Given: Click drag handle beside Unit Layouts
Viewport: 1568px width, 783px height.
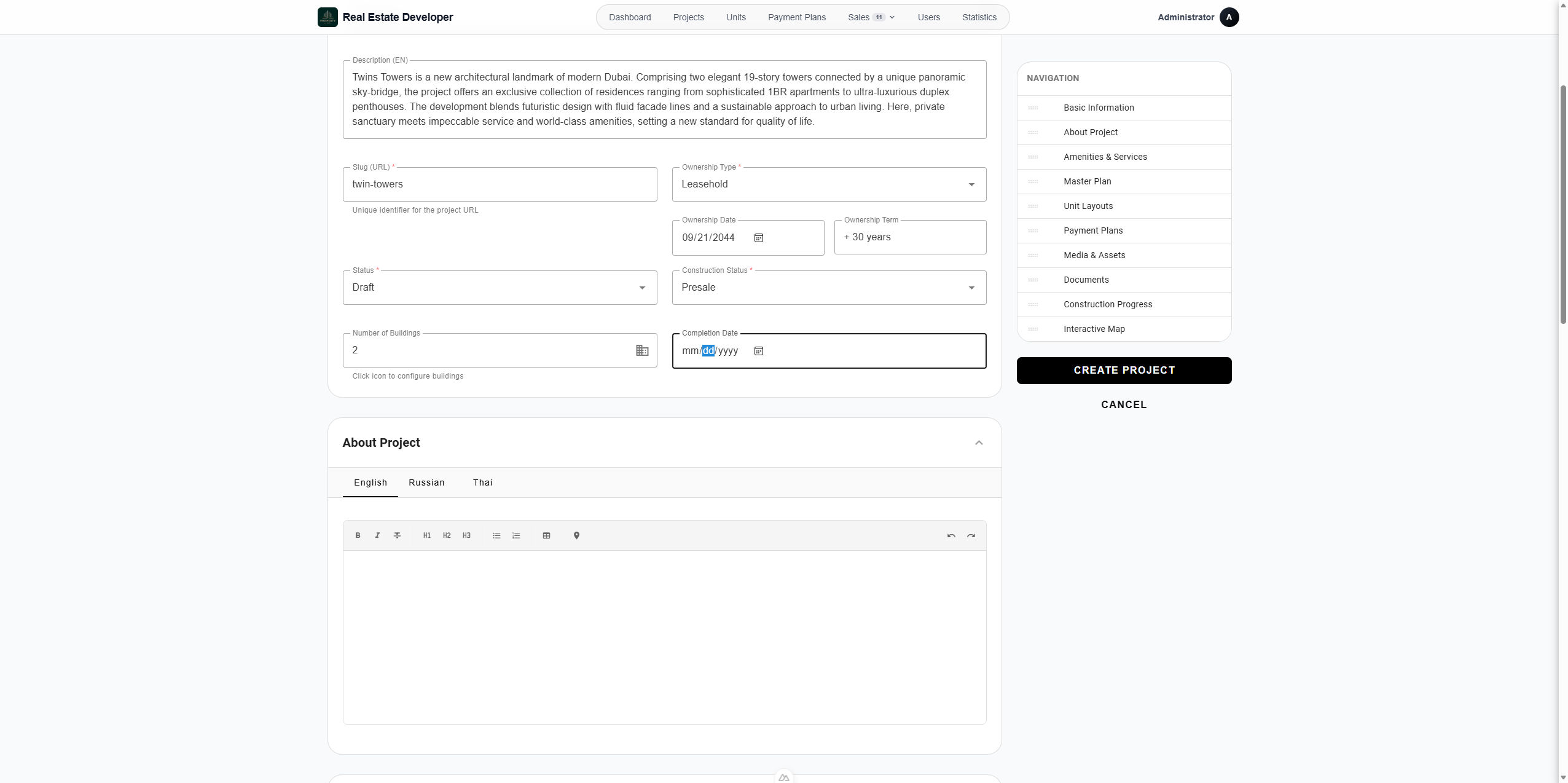Looking at the screenshot, I should pos(1033,207).
